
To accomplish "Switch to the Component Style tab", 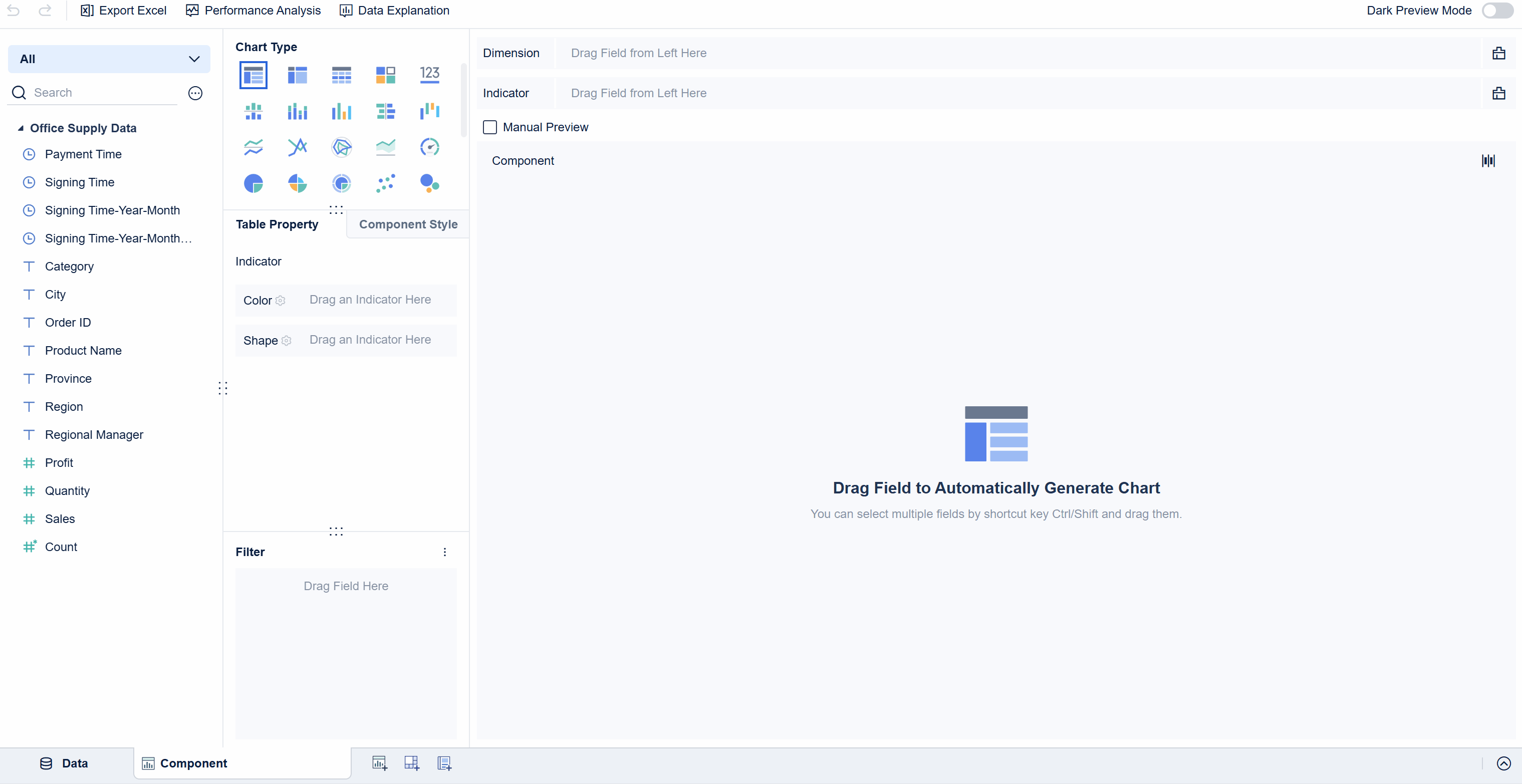I will (408, 224).
